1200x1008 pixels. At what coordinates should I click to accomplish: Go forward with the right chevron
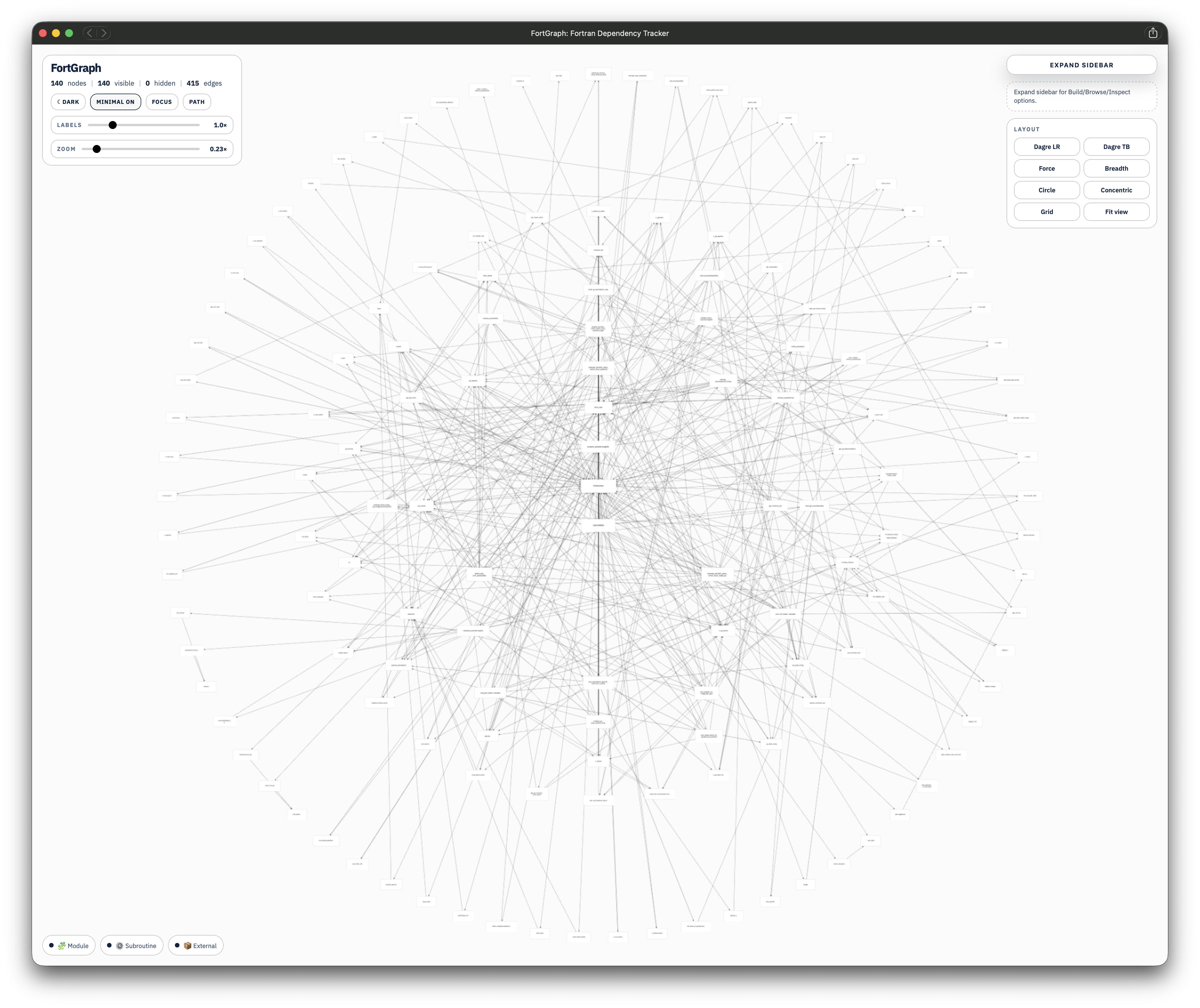104,33
